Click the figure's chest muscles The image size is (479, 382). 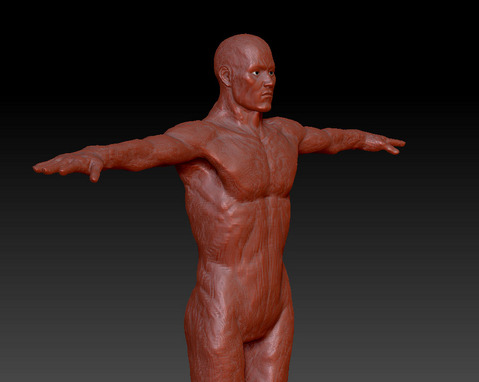(x=253, y=163)
